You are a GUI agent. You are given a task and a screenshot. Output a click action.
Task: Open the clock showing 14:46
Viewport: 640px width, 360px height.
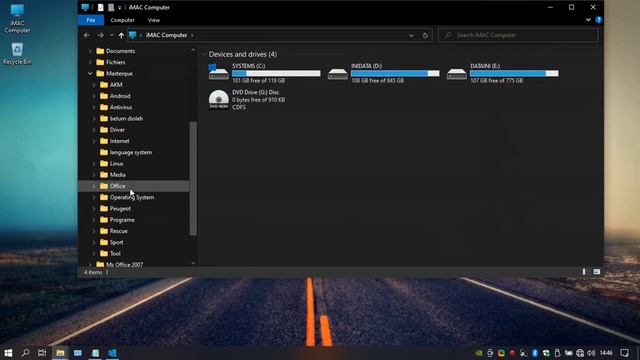tap(607, 353)
